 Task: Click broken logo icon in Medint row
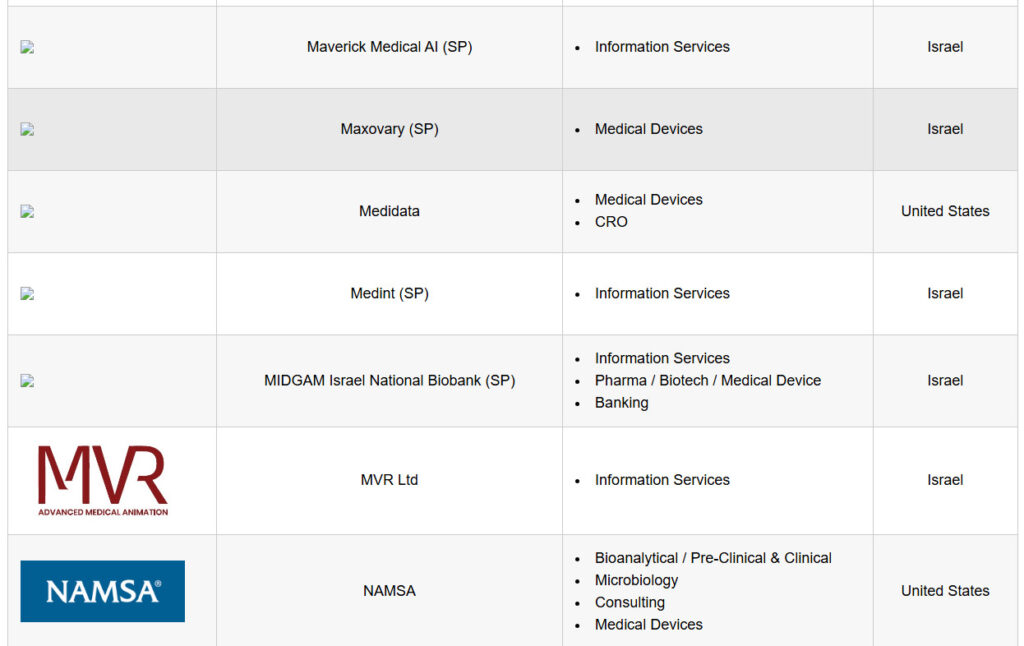(x=27, y=294)
